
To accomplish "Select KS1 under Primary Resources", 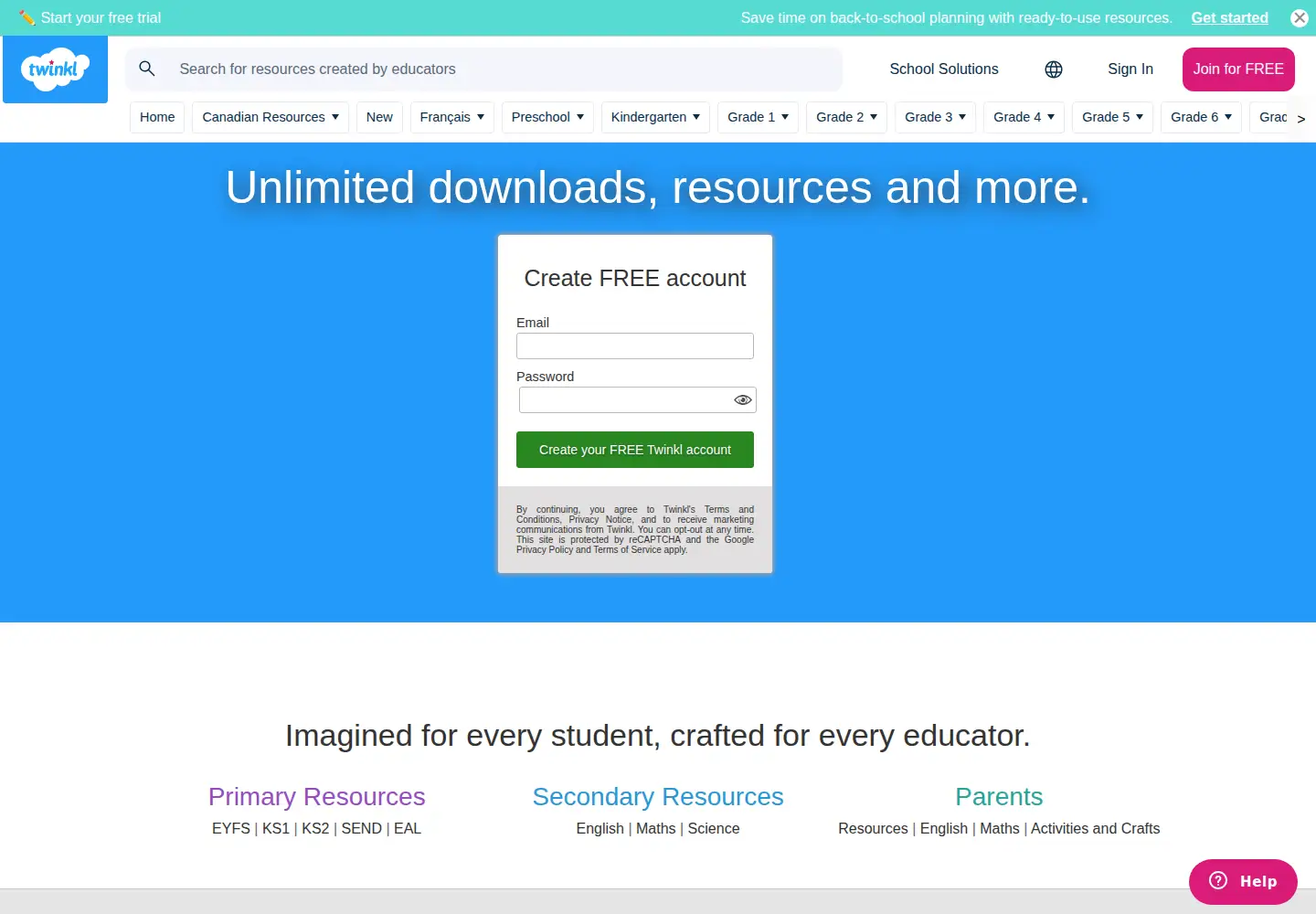I will [x=276, y=828].
